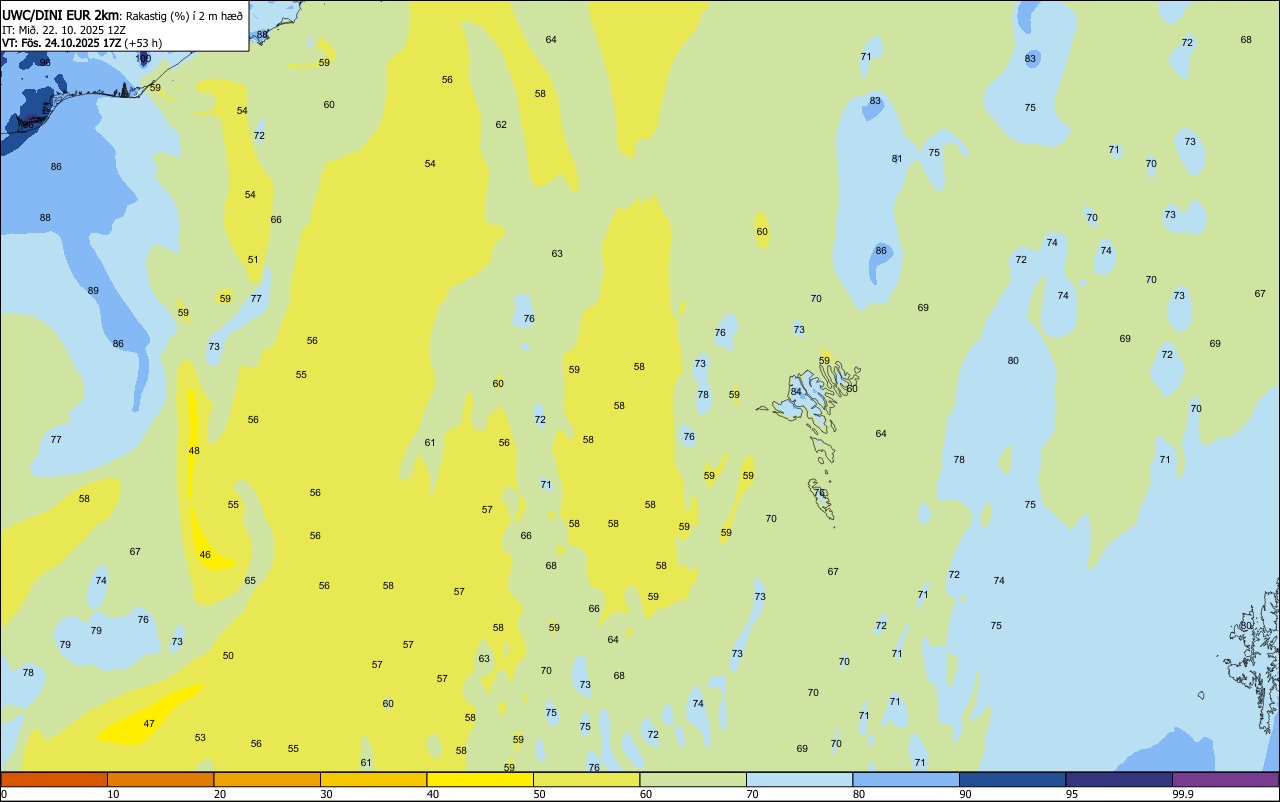The height and width of the screenshot is (802, 1280).
Task: Click the humidity value 65 on the map
Action: (x=250, y=581)
